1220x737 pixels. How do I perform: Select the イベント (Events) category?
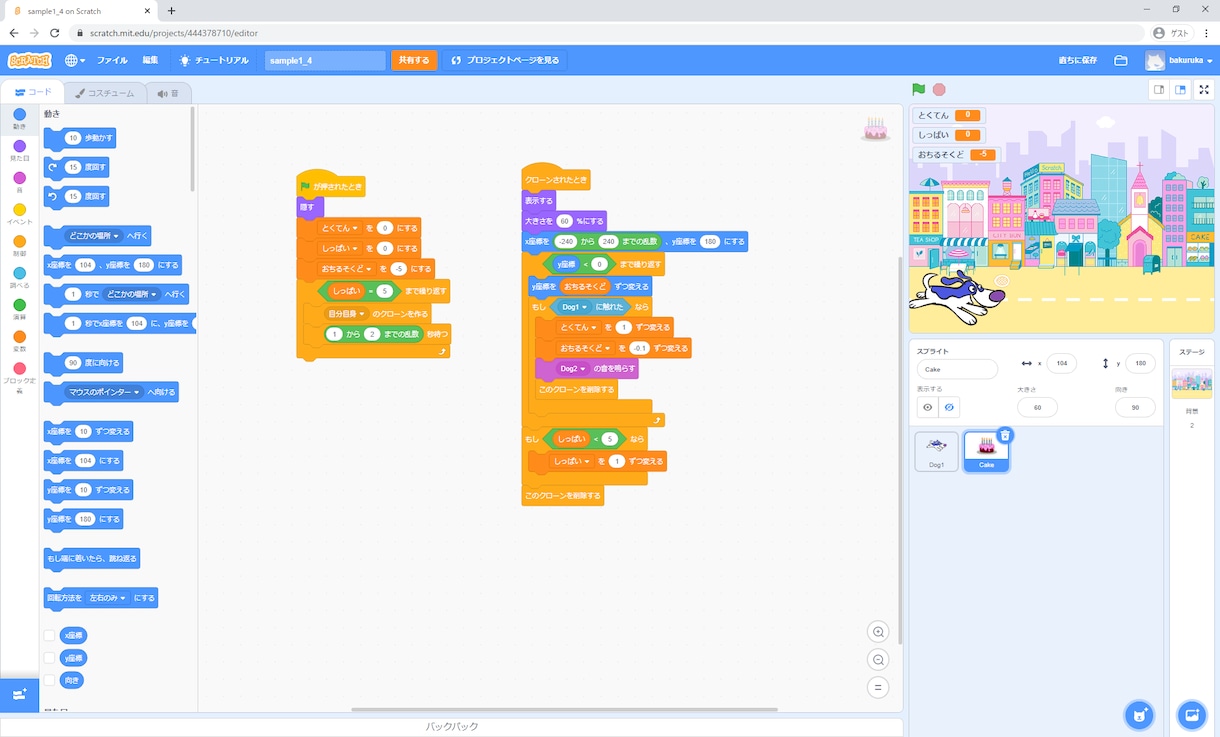pyautogui.click(x=20, y=214)
